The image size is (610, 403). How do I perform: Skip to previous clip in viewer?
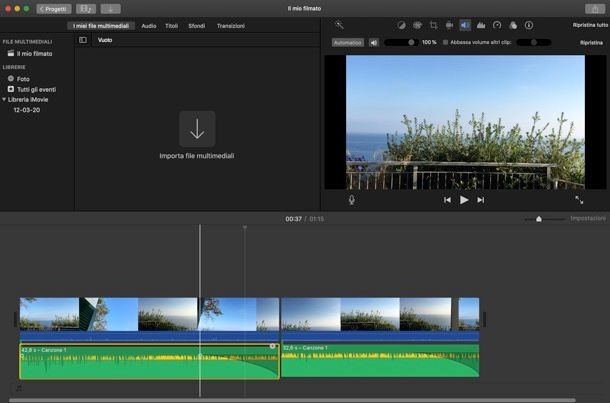tap(447, 200)
